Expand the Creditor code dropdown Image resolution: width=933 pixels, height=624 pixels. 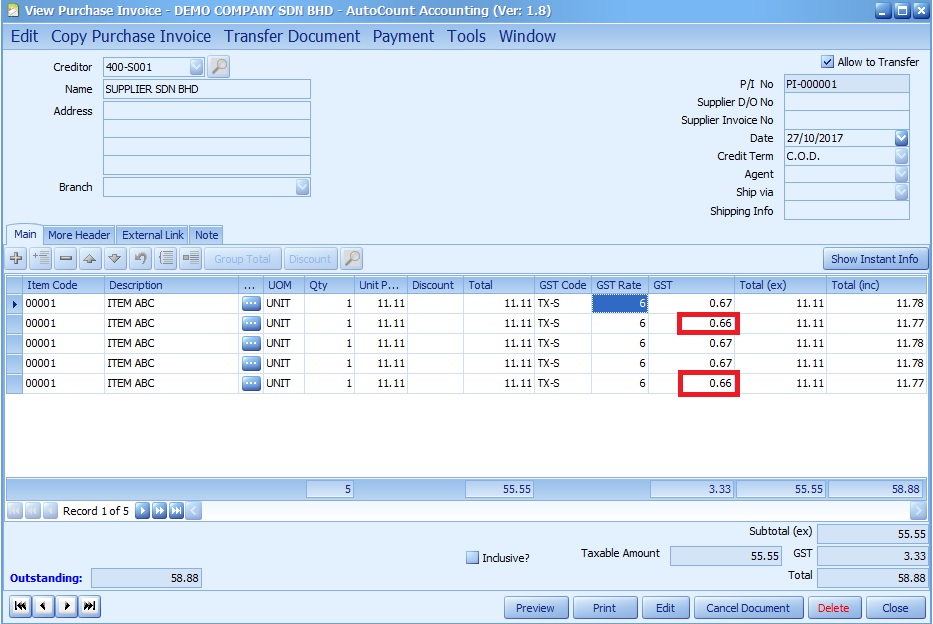pos(196,67)
